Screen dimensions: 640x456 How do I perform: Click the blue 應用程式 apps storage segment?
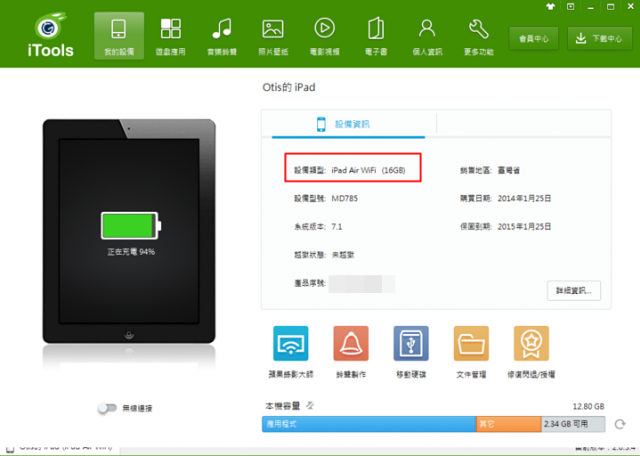coord(369,424)
